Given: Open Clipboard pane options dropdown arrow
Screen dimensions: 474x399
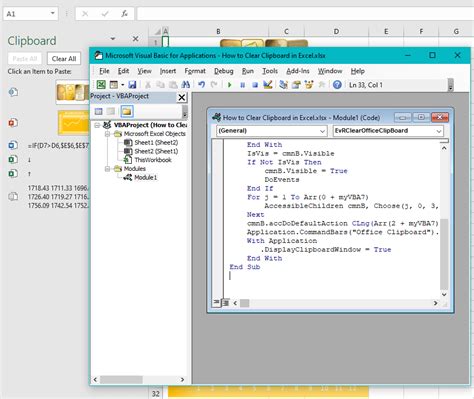Looking at the screenshot, I should pyautogui.click(x=113, y=39).
